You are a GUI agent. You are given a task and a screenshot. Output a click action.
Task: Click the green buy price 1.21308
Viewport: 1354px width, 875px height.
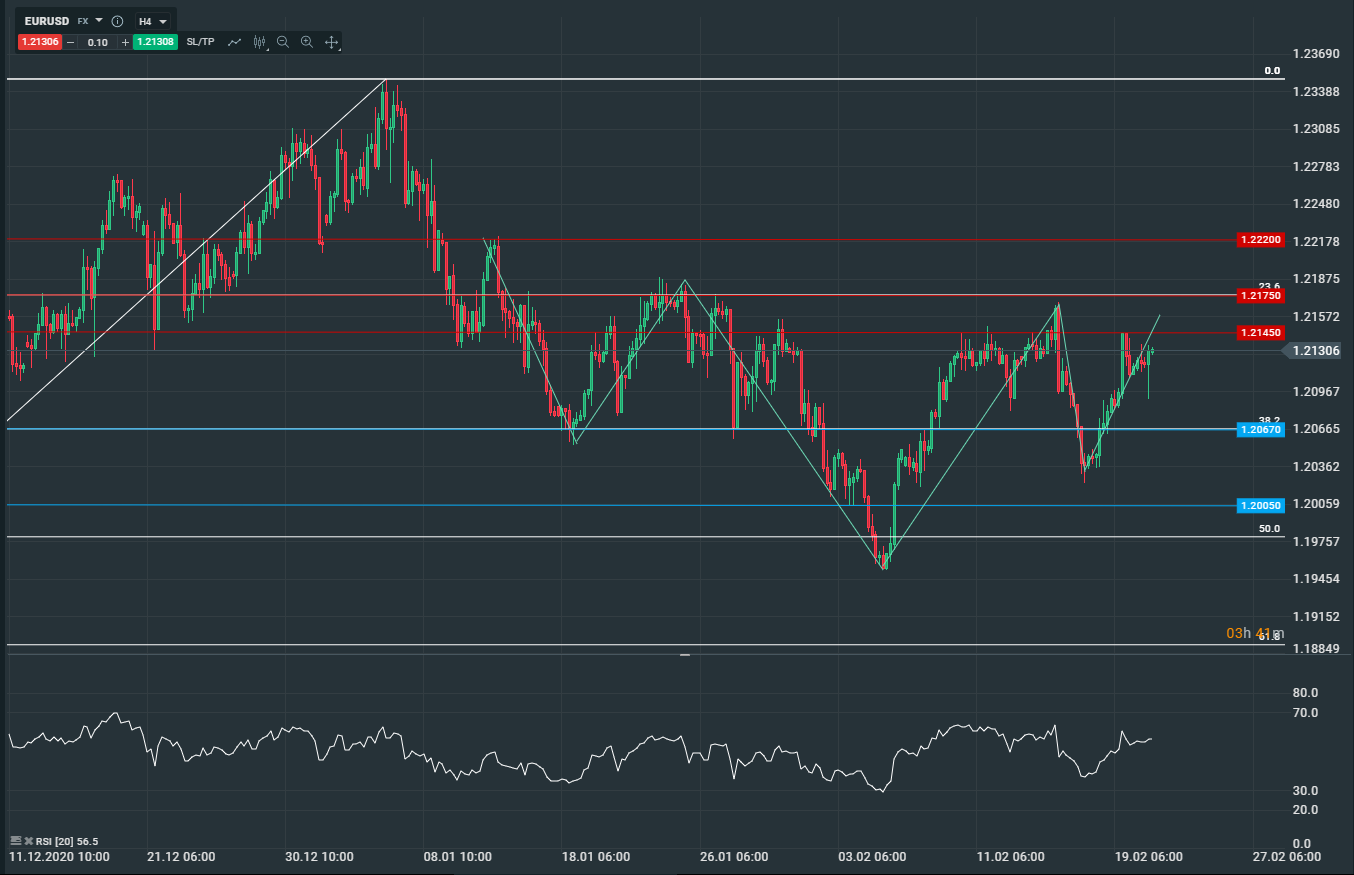[x=155, y=42]
